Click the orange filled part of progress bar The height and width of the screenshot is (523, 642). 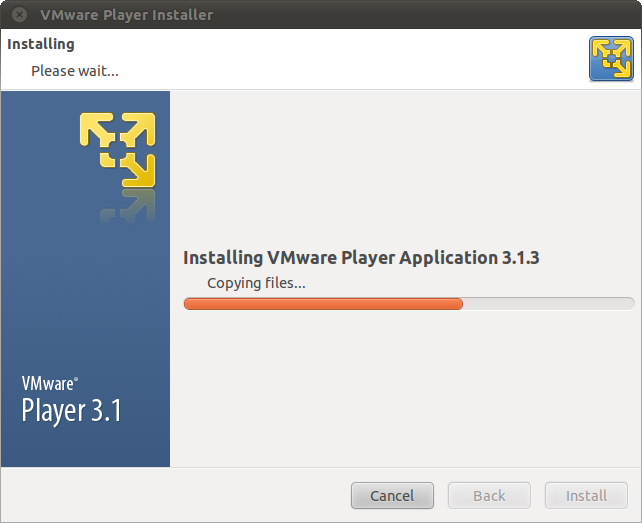(323, 303)
